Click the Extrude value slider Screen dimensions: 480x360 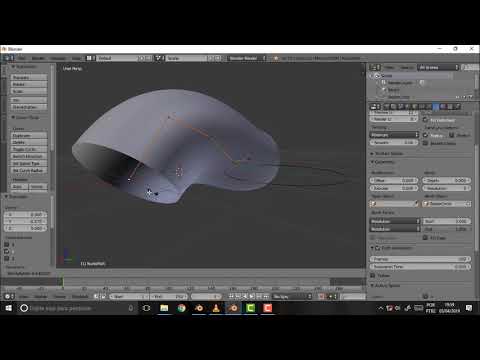[x=394, y=188]
